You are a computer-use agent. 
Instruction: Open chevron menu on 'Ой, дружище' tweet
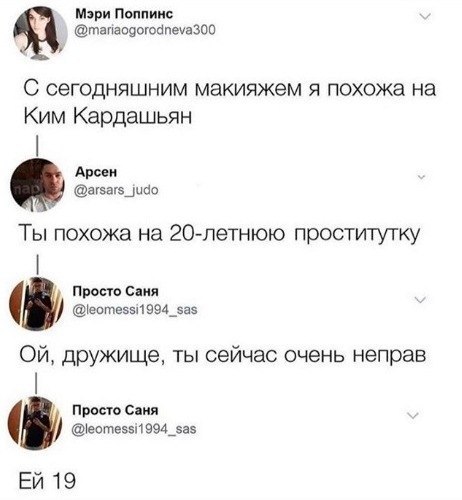pos(421,299)
